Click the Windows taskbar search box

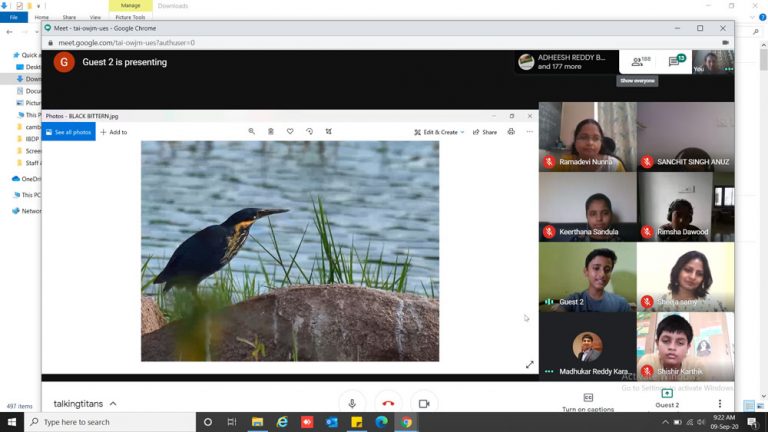(110, 422)
